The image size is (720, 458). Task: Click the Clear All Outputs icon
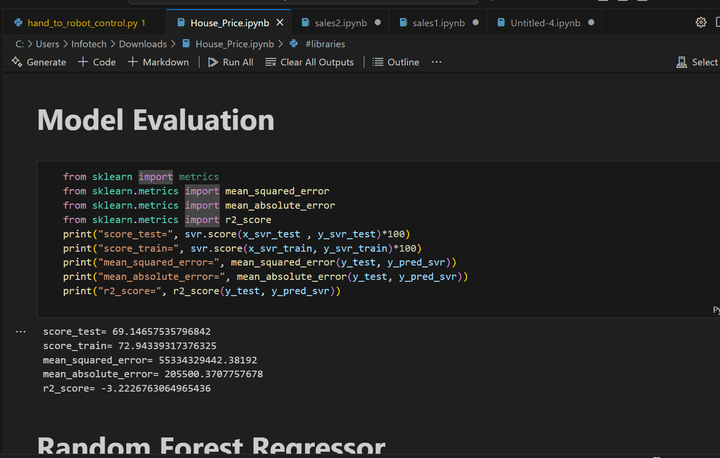[x=270, y=62]
